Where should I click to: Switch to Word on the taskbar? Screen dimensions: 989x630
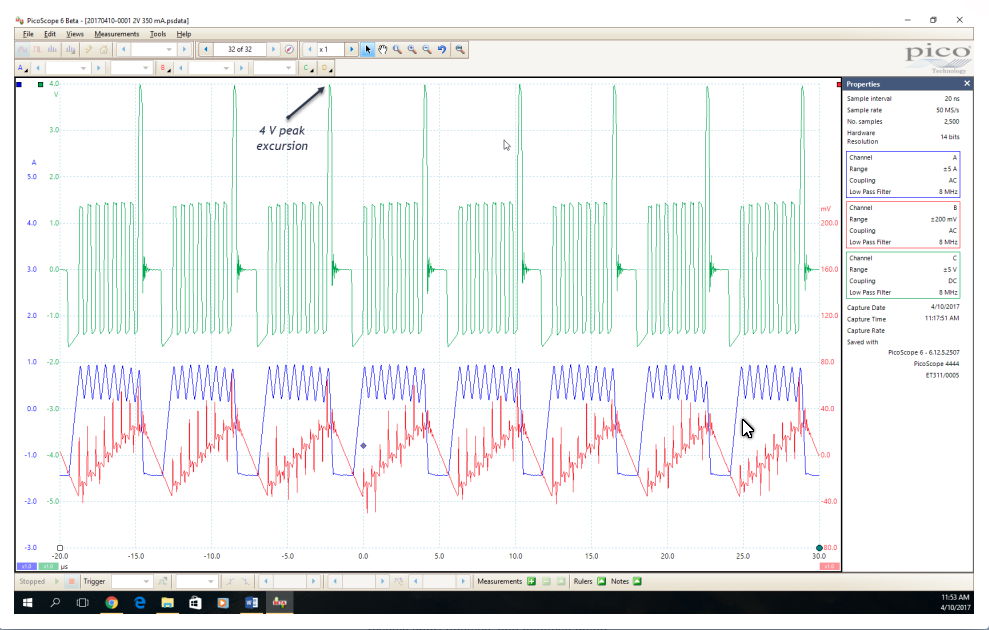[x=251, y=603]
